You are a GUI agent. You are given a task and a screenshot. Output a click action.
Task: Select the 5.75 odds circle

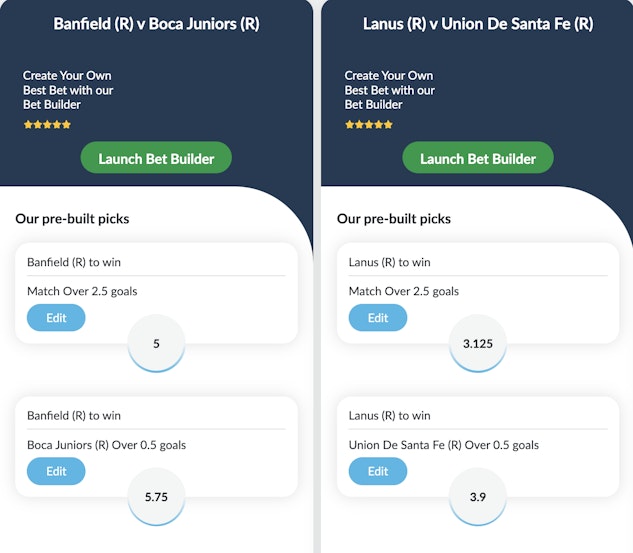(x=157, y=497)
